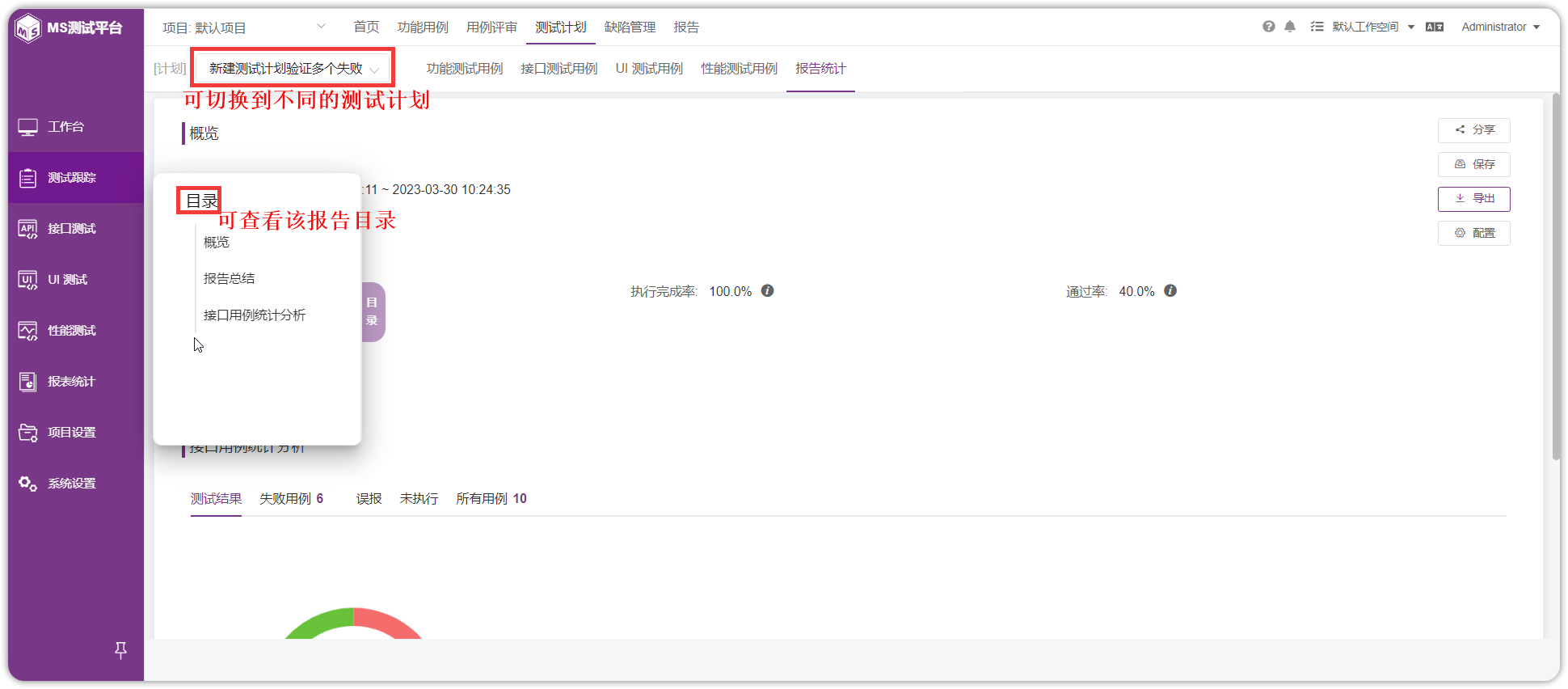Switch to UI 测试用例 tab
The height and width of the screenshot is (689, 1568).
pyautogui.click(x=649, y=69)
